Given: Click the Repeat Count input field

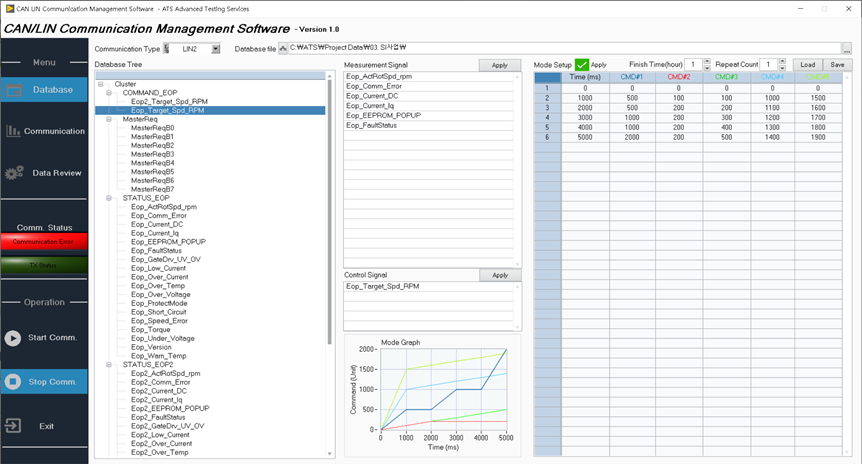Looking at the screenshot, I should pos(769,64).
